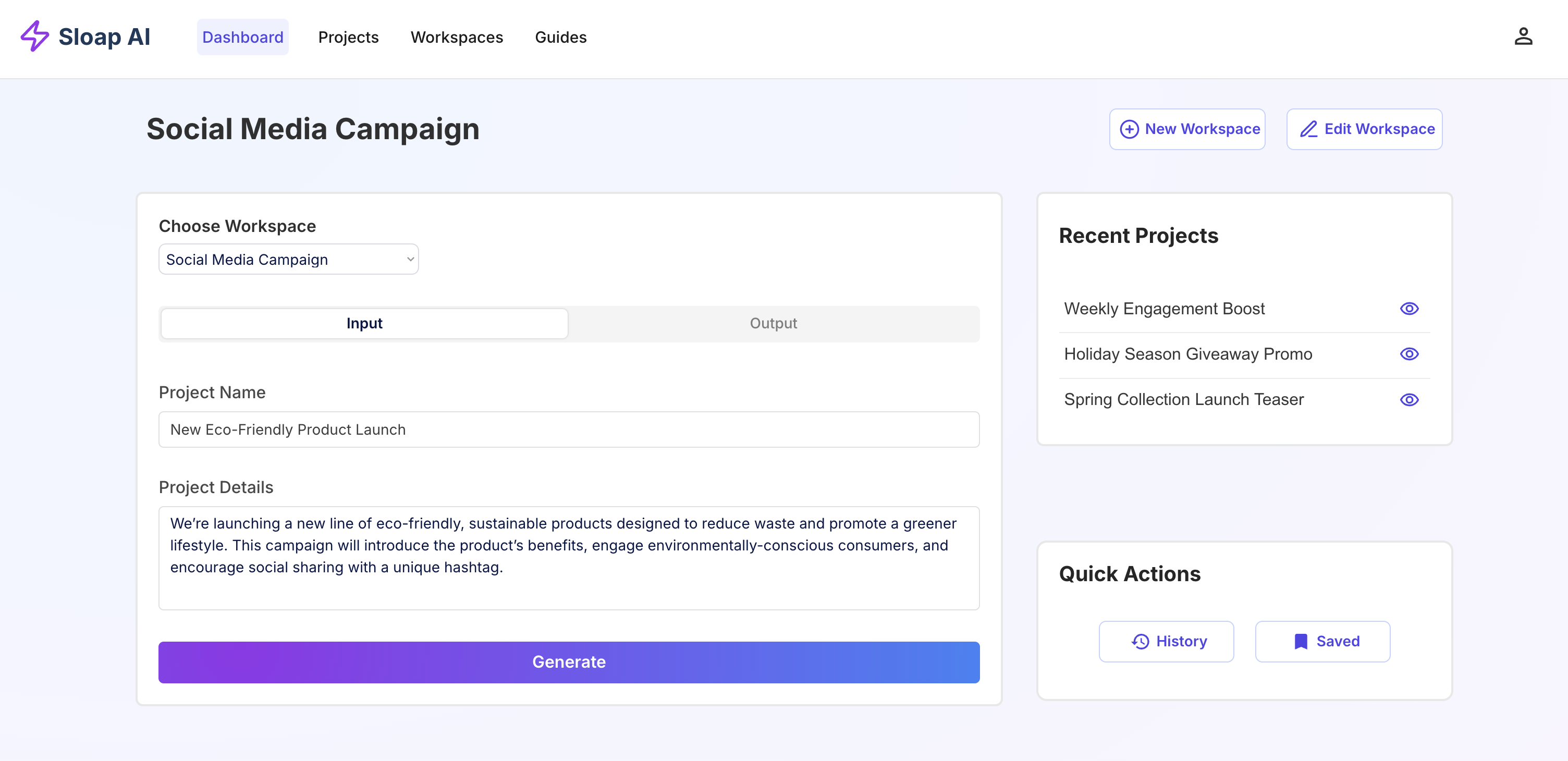1568x761 pixels.
Task: Click the Sloap AI brand name
Action: click(x=104, y=37)
